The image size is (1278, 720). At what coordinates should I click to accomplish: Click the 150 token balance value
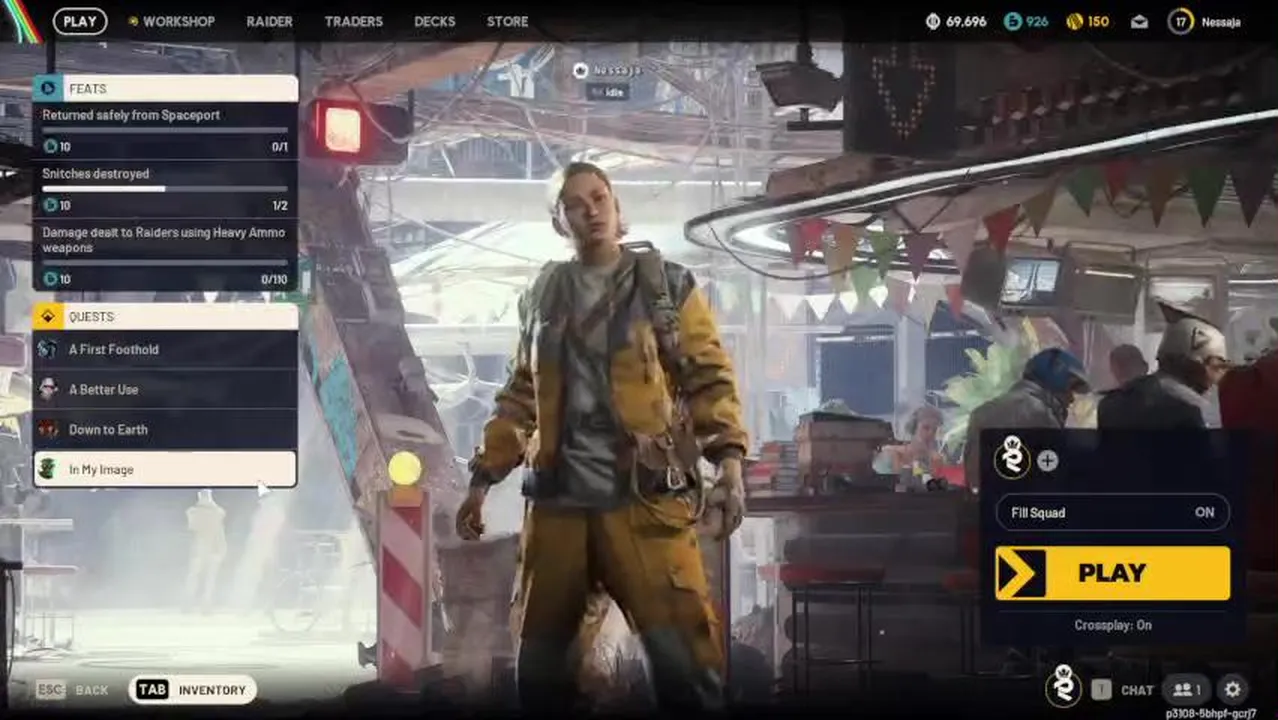click(1098, 21)
